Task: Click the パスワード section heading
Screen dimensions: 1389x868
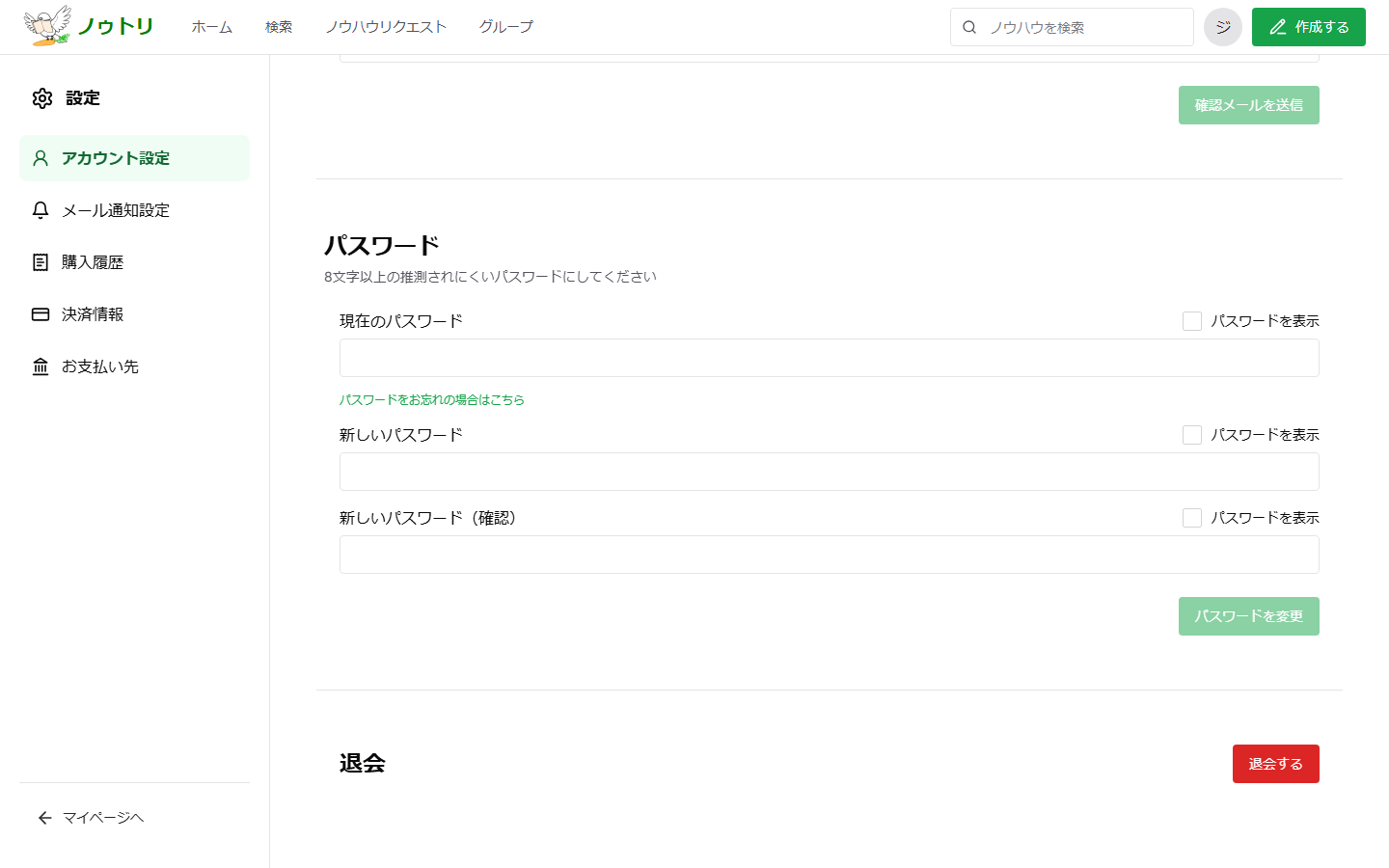Action: (382, 245)
